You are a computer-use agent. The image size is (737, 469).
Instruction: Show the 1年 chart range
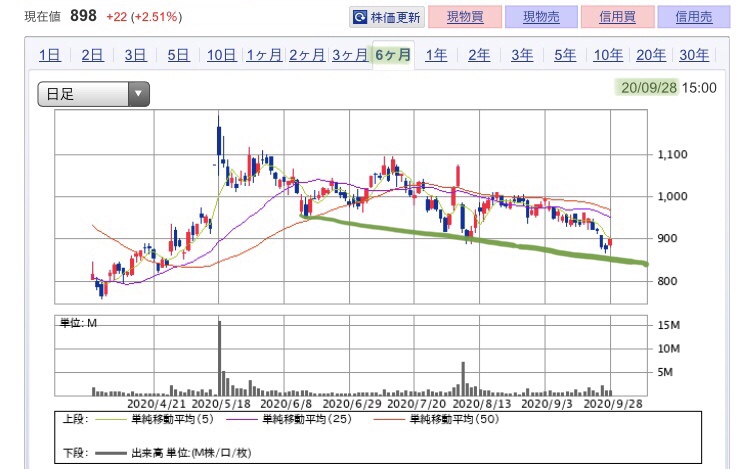tap(436, 55)
